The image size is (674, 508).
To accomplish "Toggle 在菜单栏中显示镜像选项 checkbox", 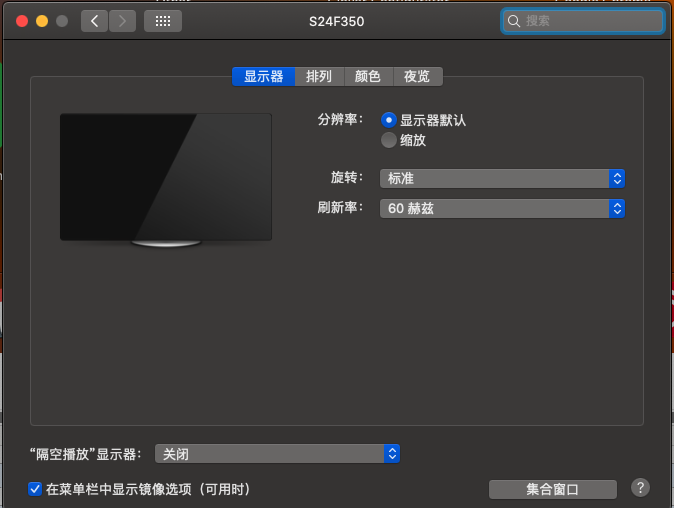I will pyautogui.click(x=35, y=489).
